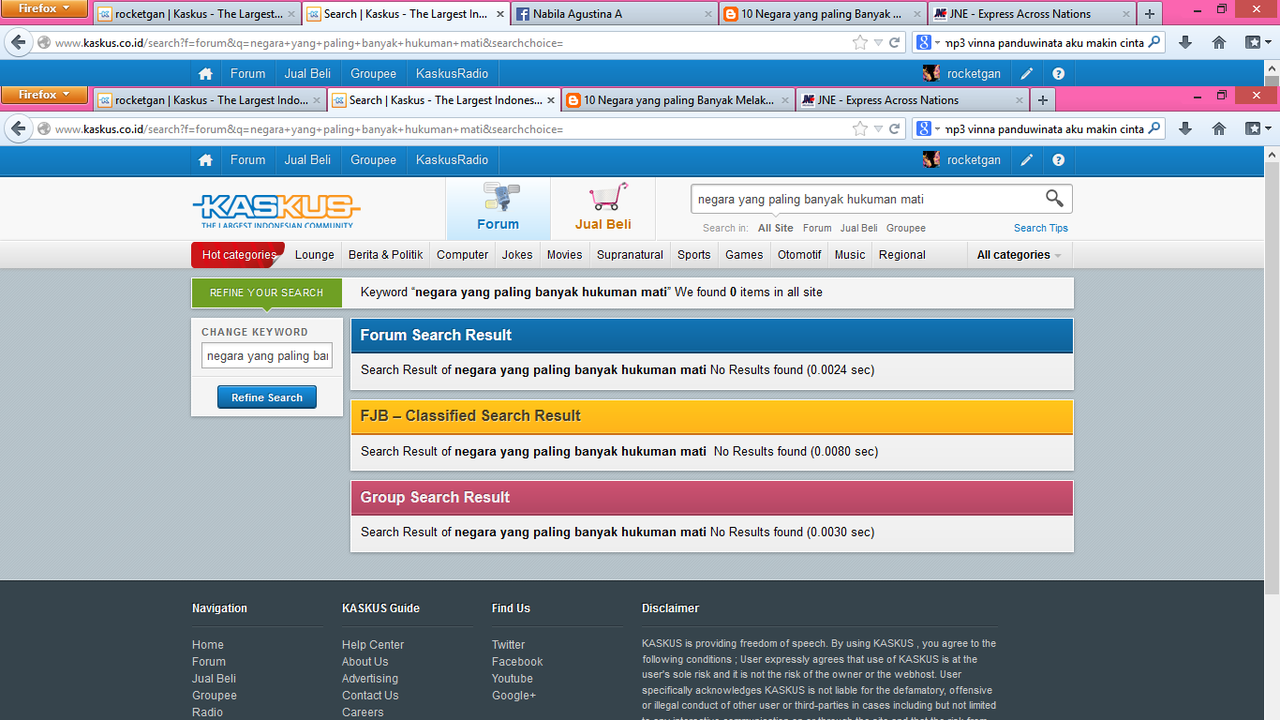Filter search in Forum only
The width and height of the screenshot is (1280, 720).
(817, 228)
